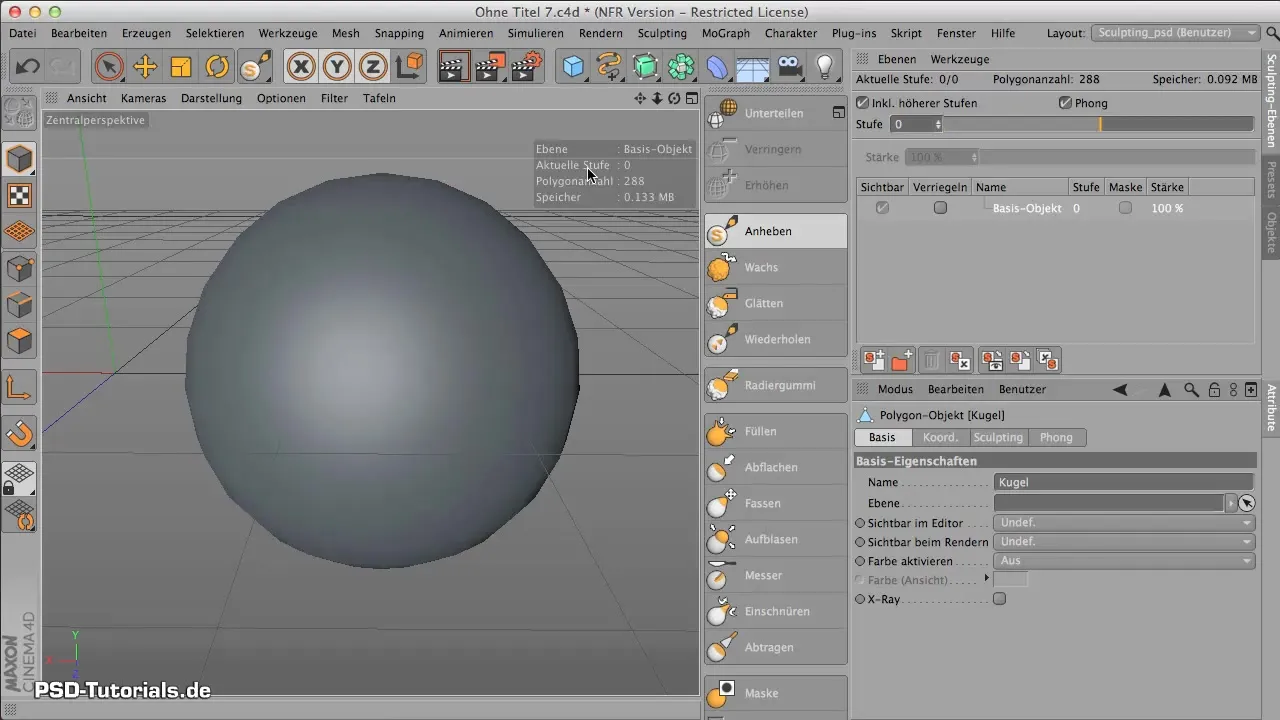The width and height of the screenshot is (1280, 720).
Task: Open Sichtbar im Editor dropdown
Action: tap(1124, 522)
